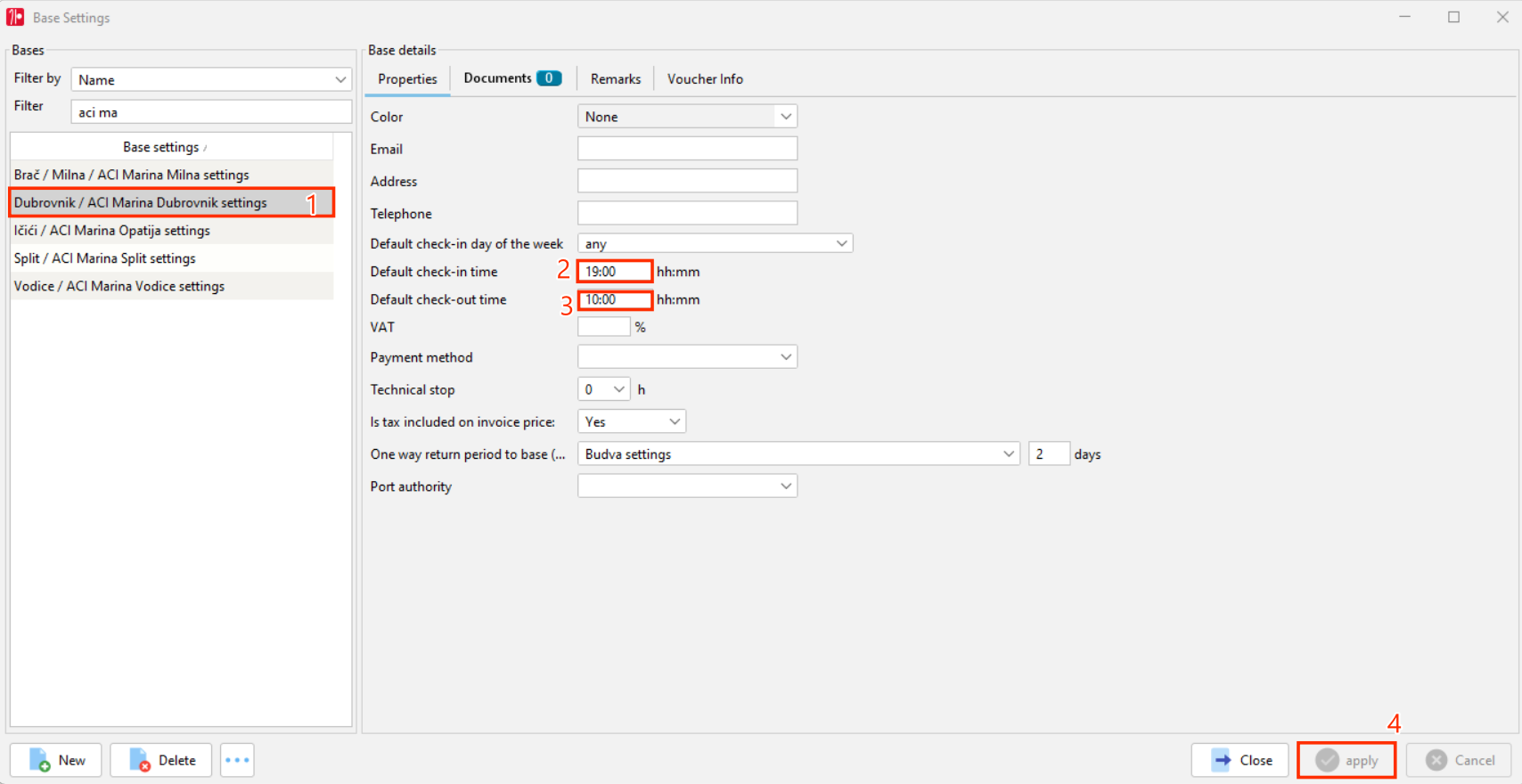Screen dimensions: 1522x784
Task: Open Default check-in day of the week dropdown
Action: click(715, 243)
